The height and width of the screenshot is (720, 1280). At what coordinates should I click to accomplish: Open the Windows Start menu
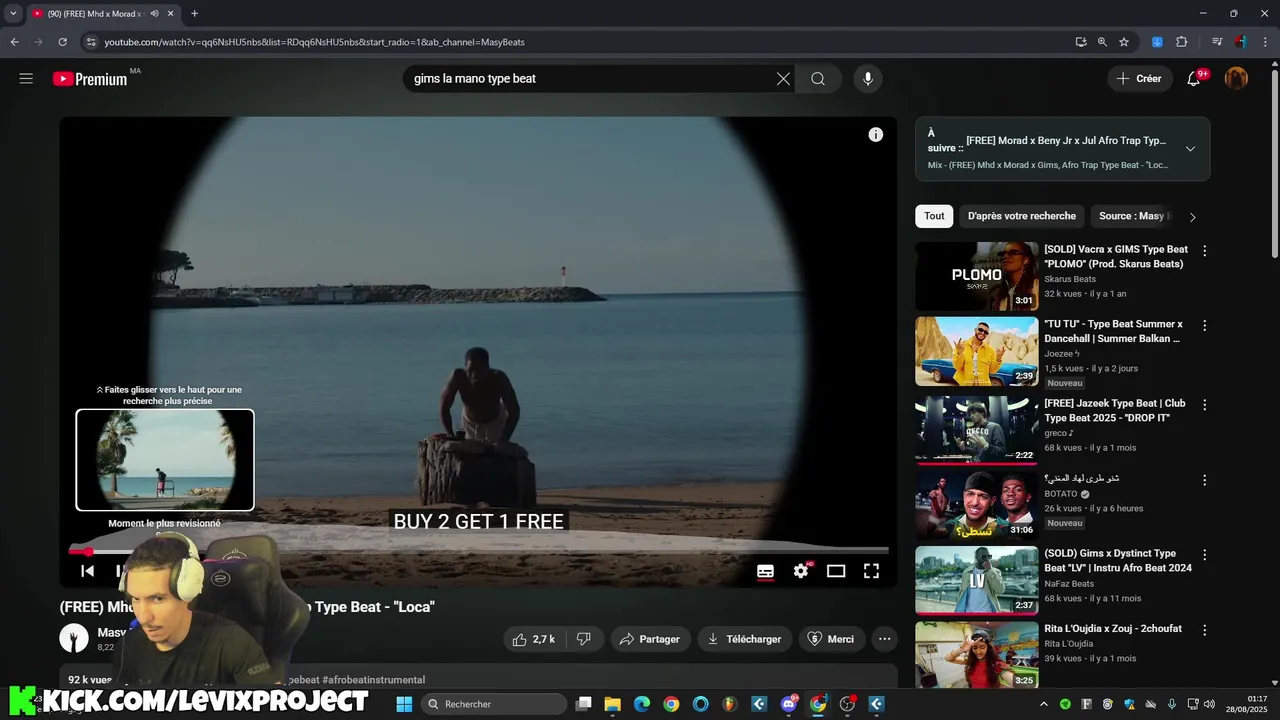point(404,704)
